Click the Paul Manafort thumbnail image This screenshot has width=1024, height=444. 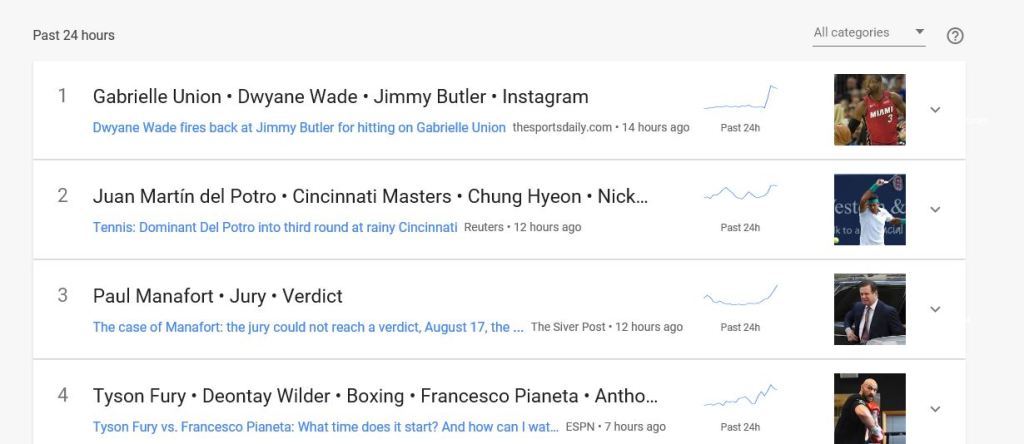869,309
